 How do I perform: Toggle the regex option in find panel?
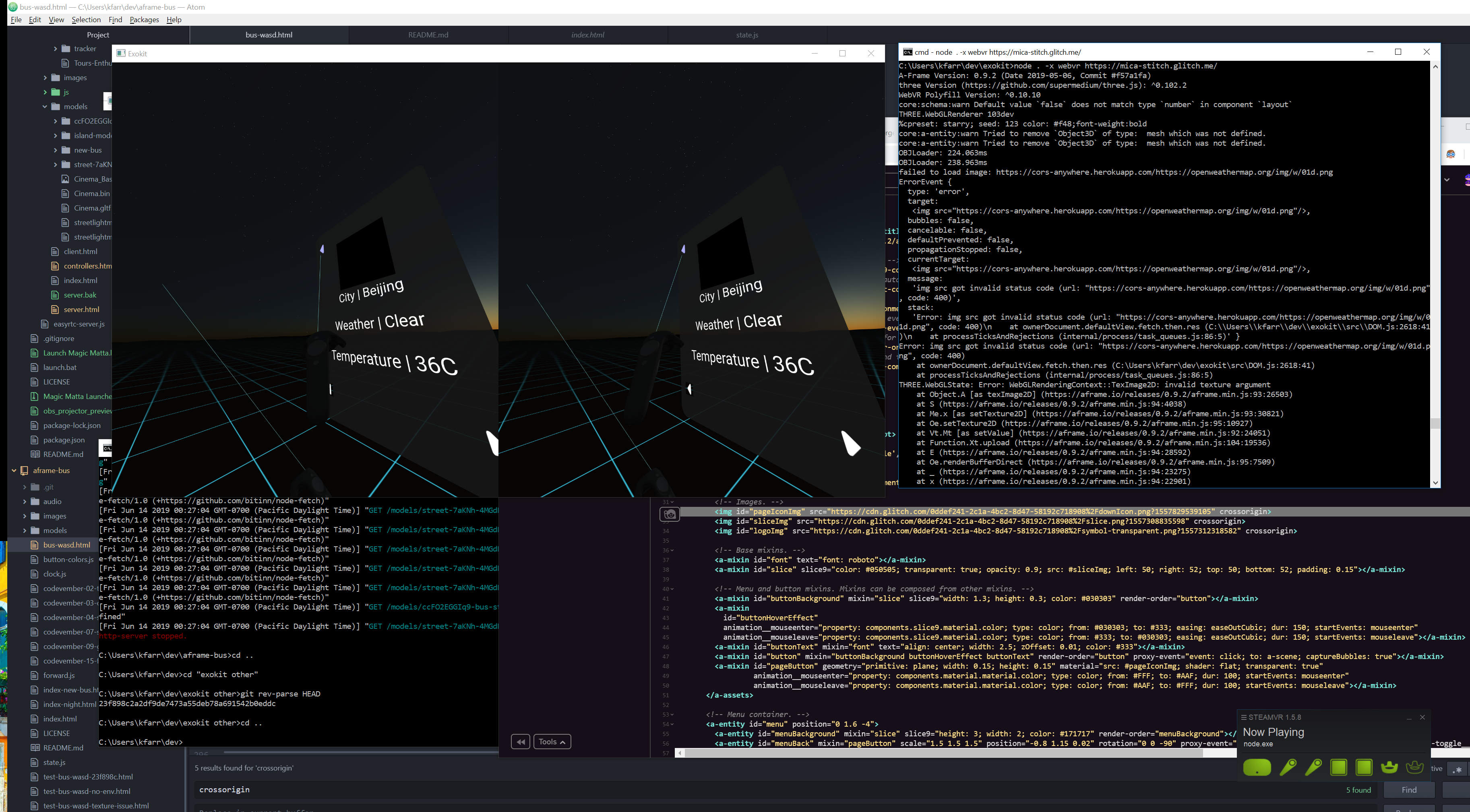click(1458, 769)
